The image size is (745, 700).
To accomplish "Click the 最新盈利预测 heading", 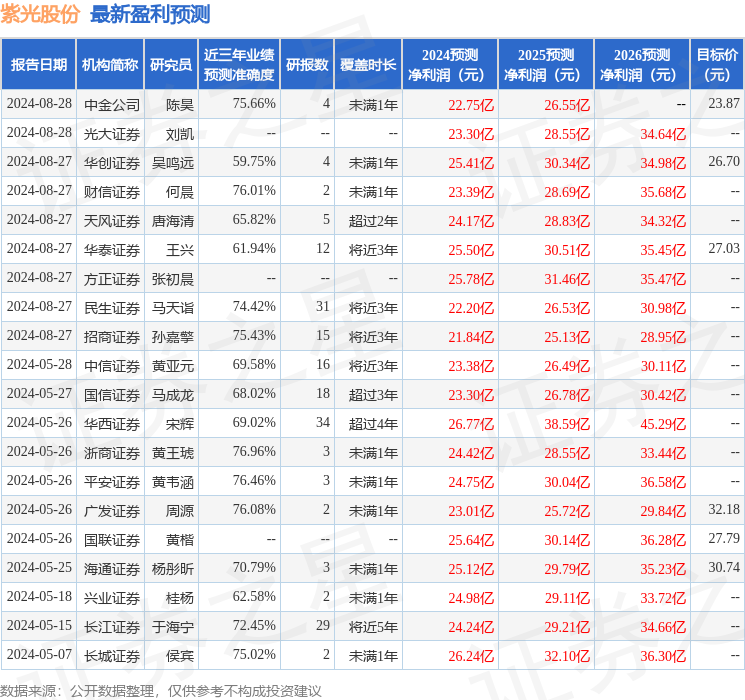I will (x=150, y=14).
